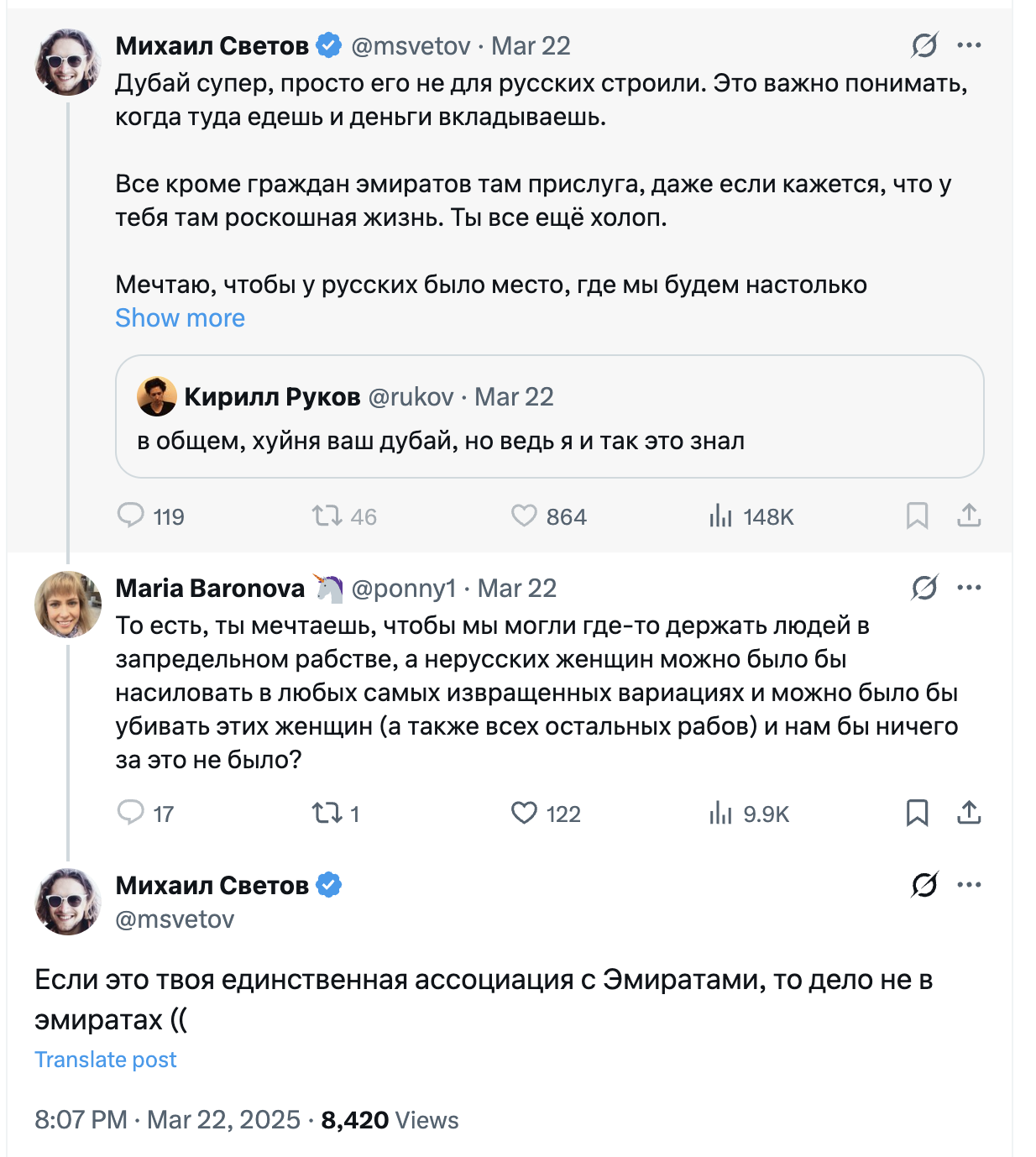Open more options on Maria Baronova's post
1036x1157 pixels.
969,588
